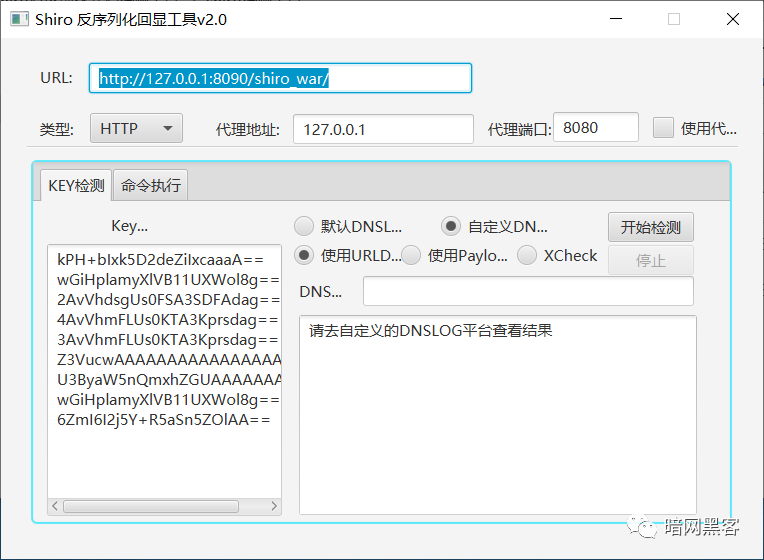Click the URL input field
The height and width of the screenshot is (560, 764).
[x=280, y=78]
